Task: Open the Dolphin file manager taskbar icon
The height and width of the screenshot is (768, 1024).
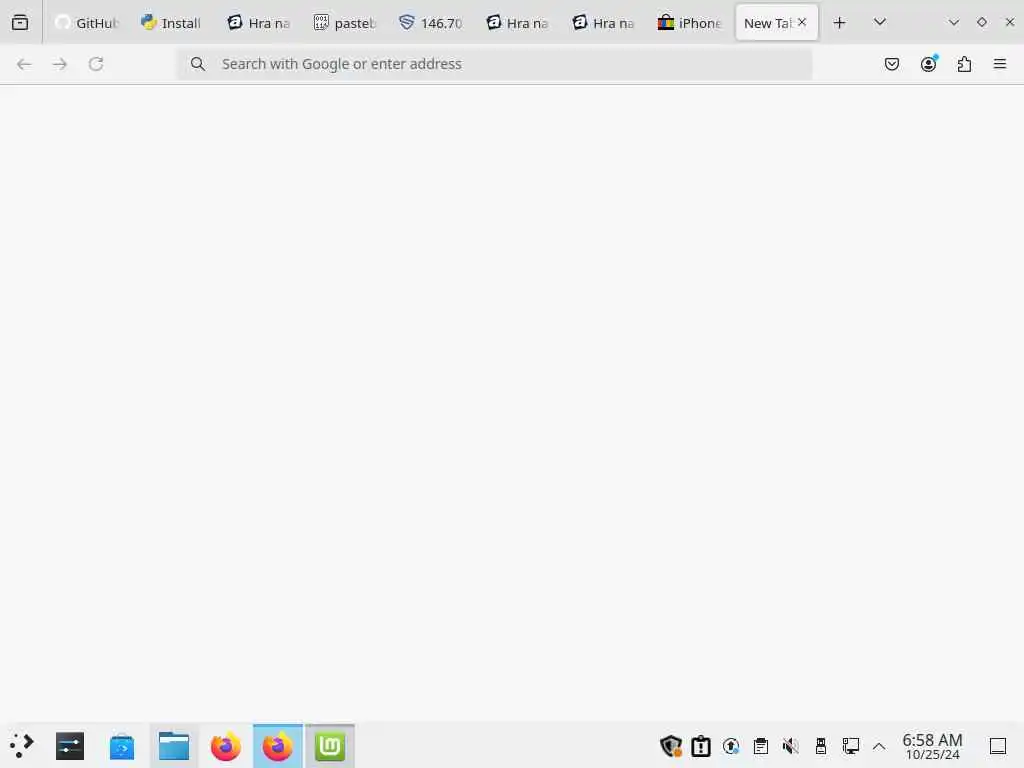Action: coord(174,745)
